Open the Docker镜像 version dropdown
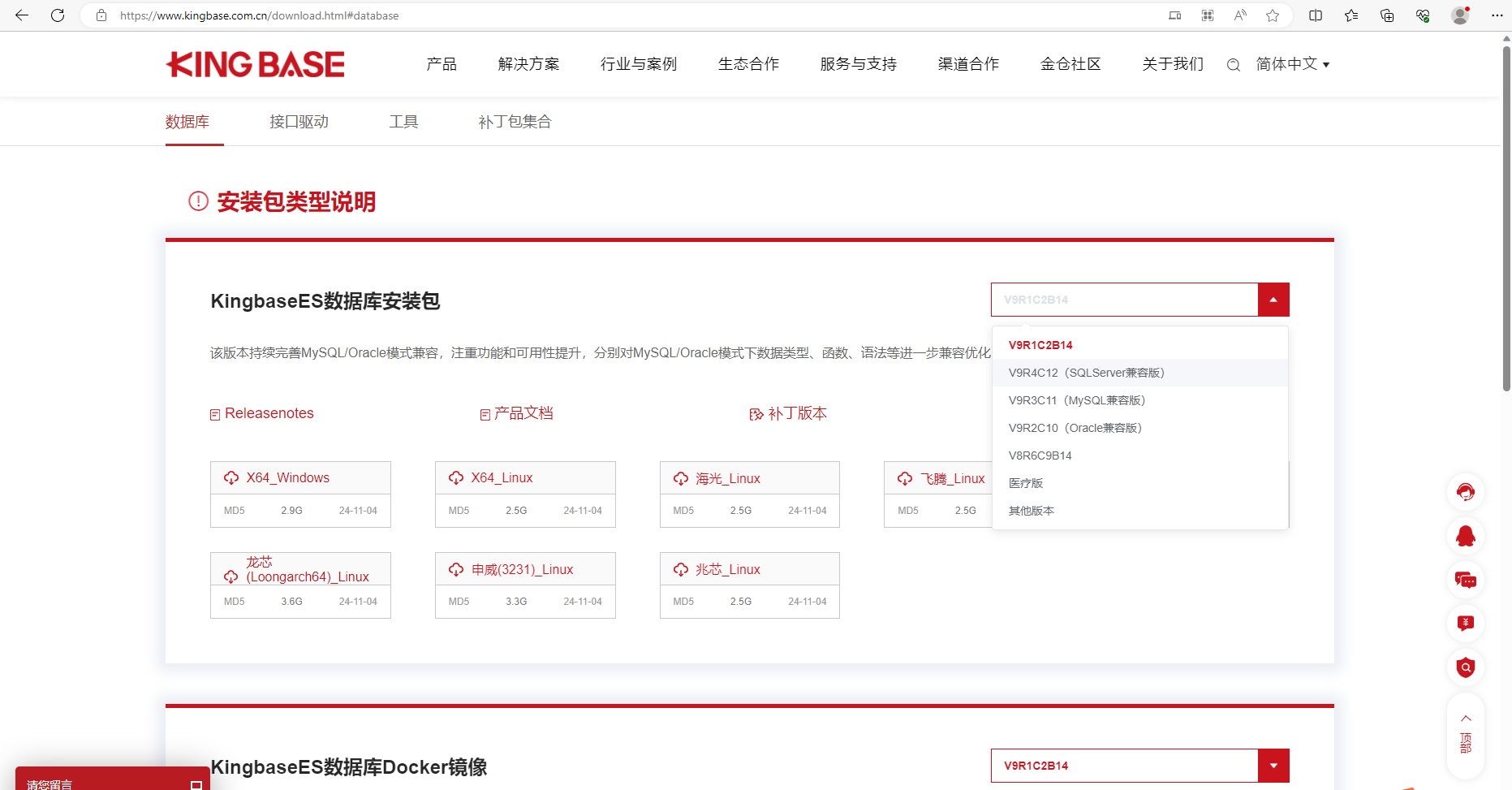The width and height of the screenshot is (1512, 790). (x=1273, y=765)
